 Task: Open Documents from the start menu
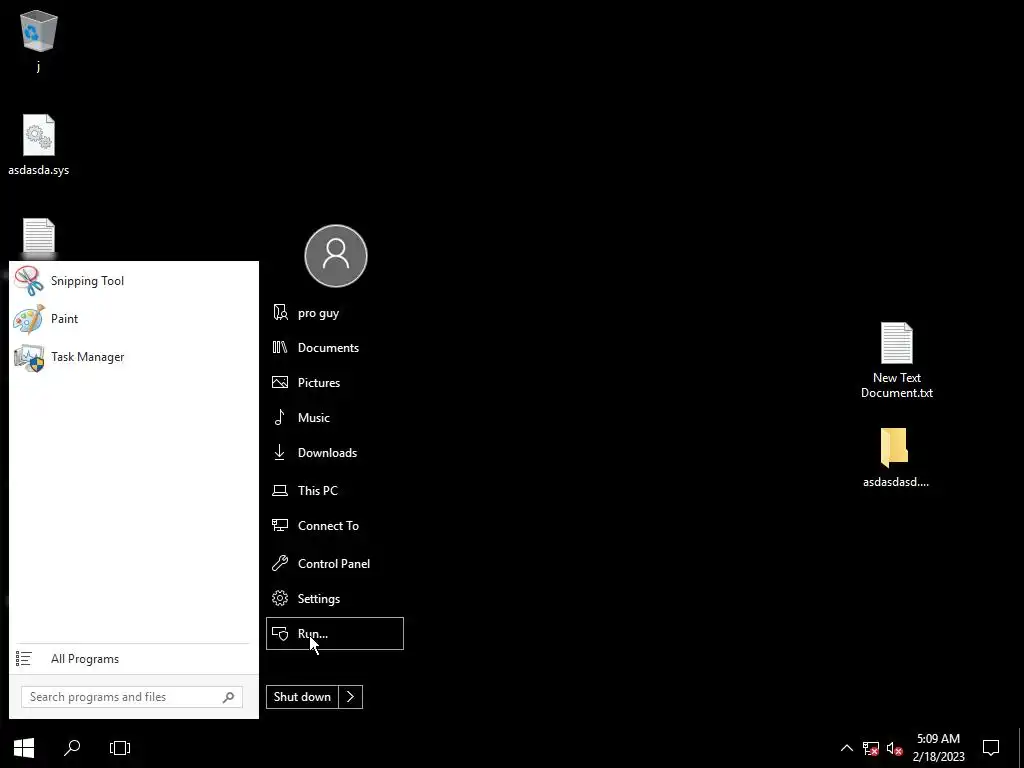tap(334, 347)
